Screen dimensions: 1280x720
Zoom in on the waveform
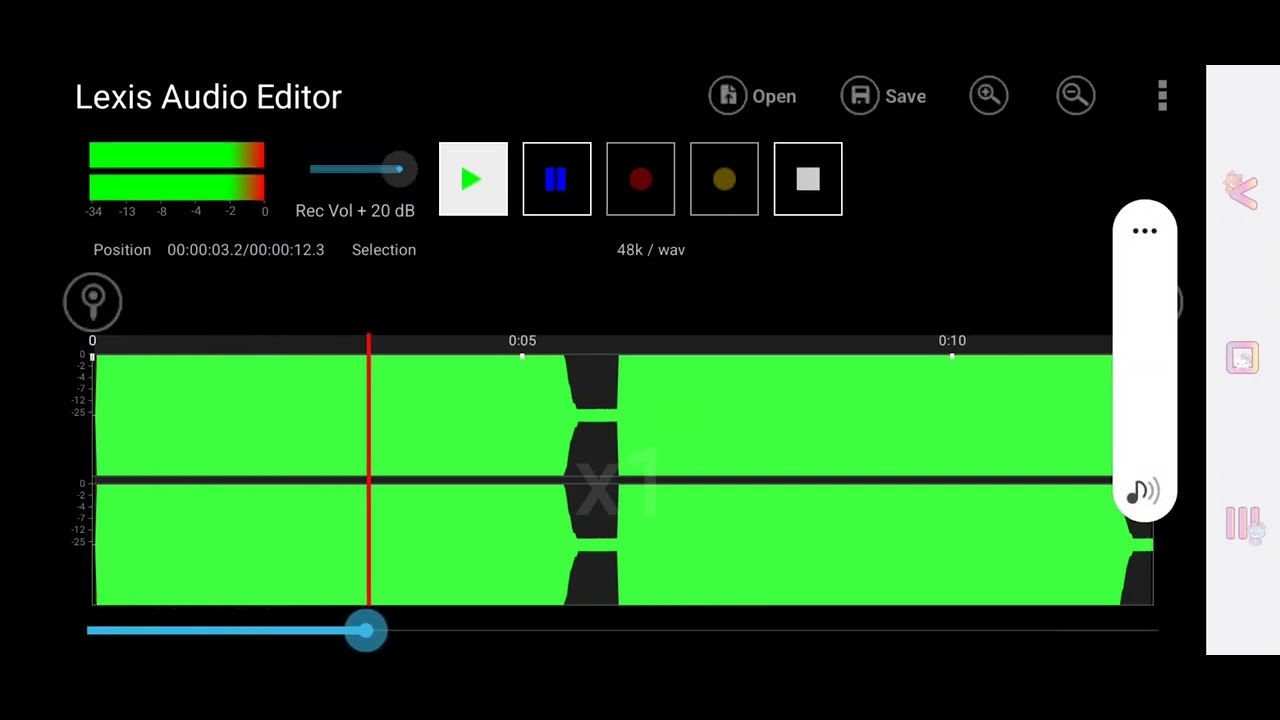click(x=989, y=96)
